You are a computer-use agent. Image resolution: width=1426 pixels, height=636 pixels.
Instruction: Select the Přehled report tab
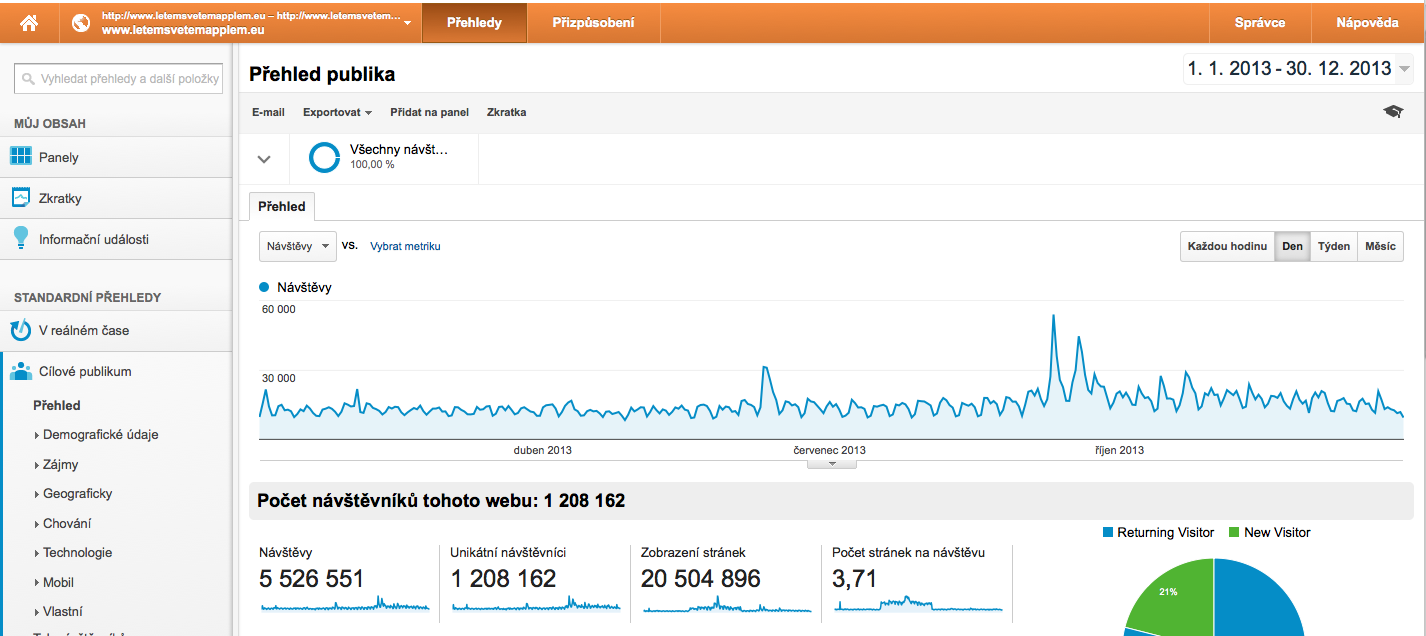282,206
